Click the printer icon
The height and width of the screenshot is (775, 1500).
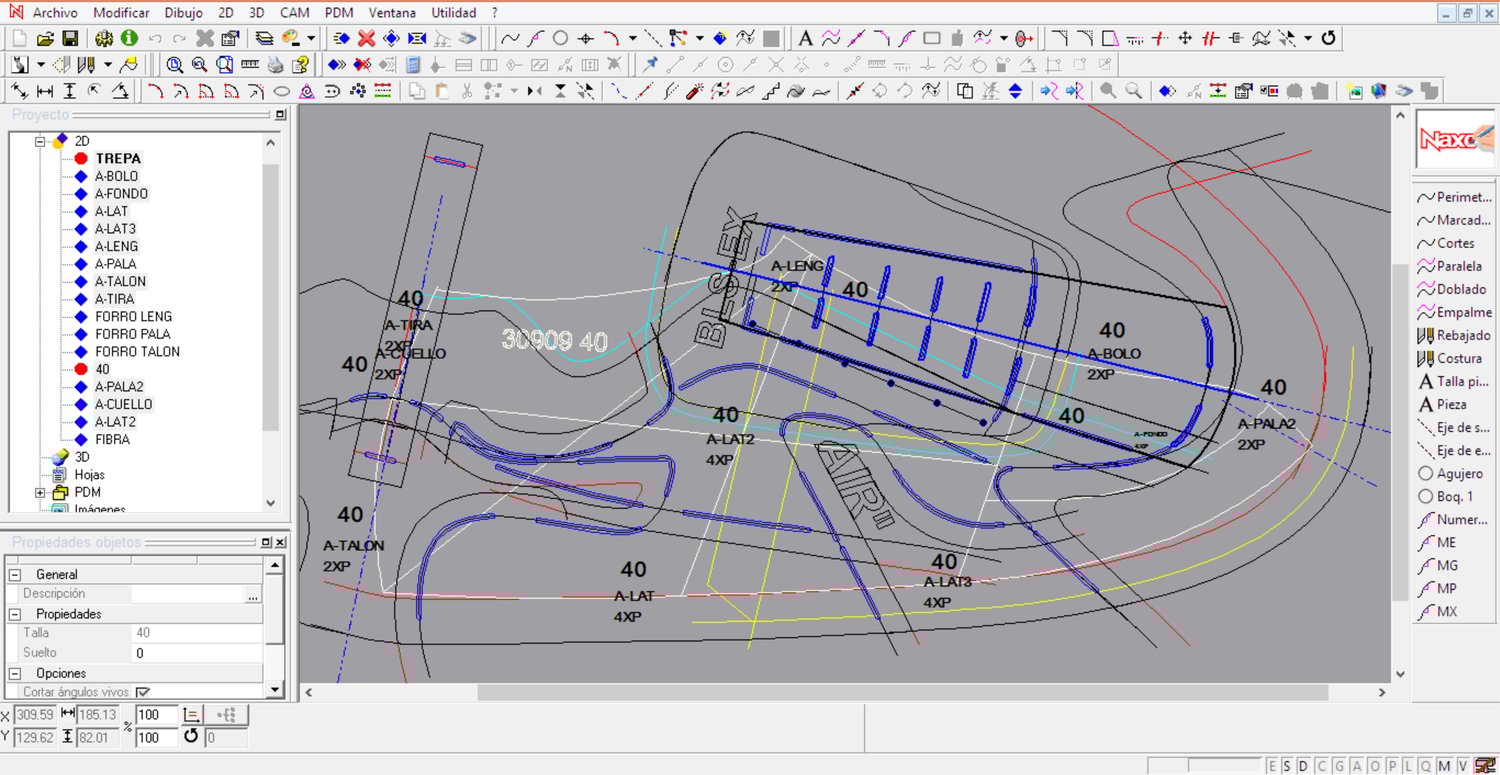[x=275, y=65]
